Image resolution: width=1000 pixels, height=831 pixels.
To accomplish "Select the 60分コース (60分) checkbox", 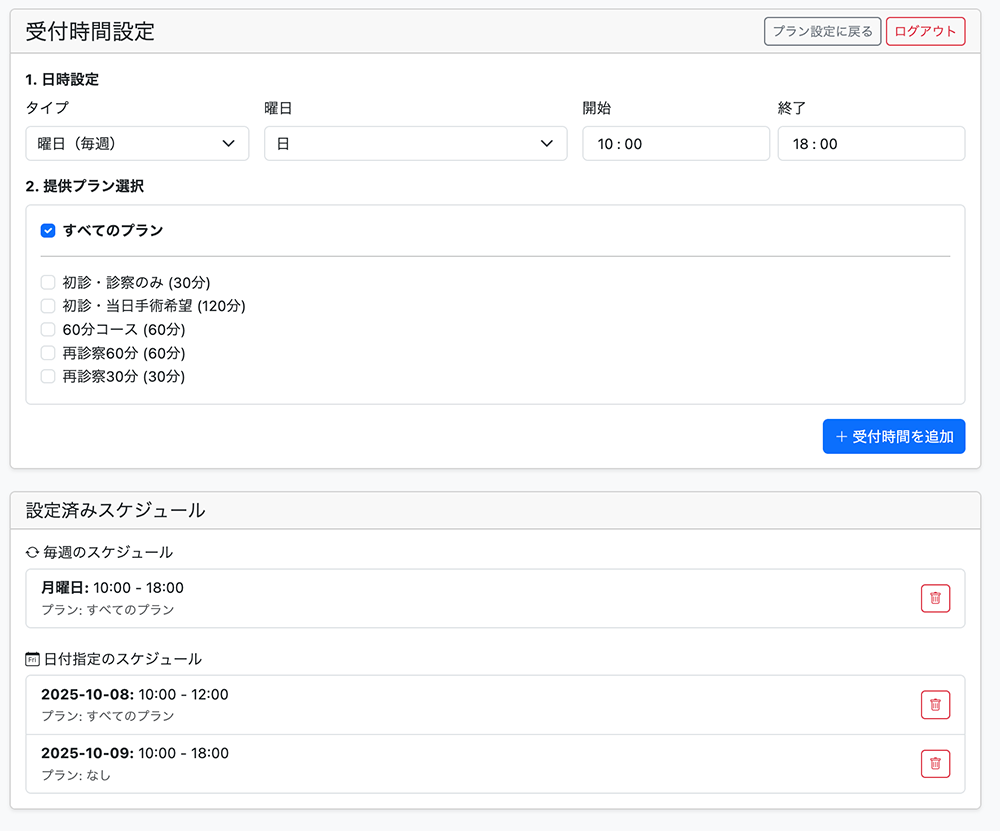I will pos(48,329).
